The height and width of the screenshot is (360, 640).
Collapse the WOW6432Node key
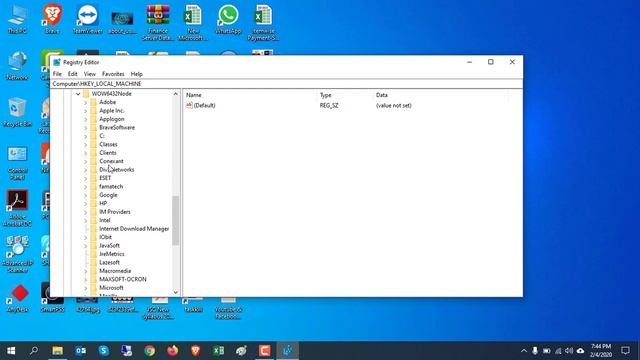click(x=78, y=94)
